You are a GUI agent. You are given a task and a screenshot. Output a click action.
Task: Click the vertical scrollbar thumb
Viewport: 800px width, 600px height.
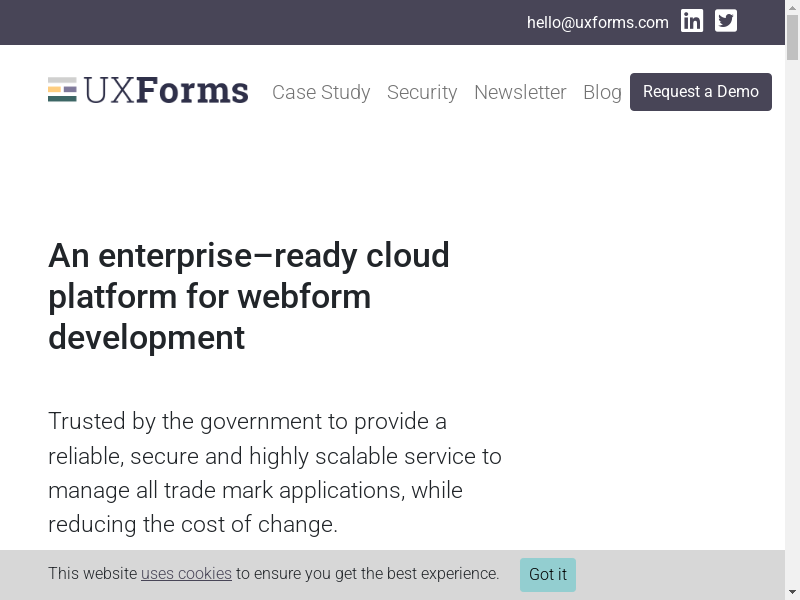coord(793,38)
